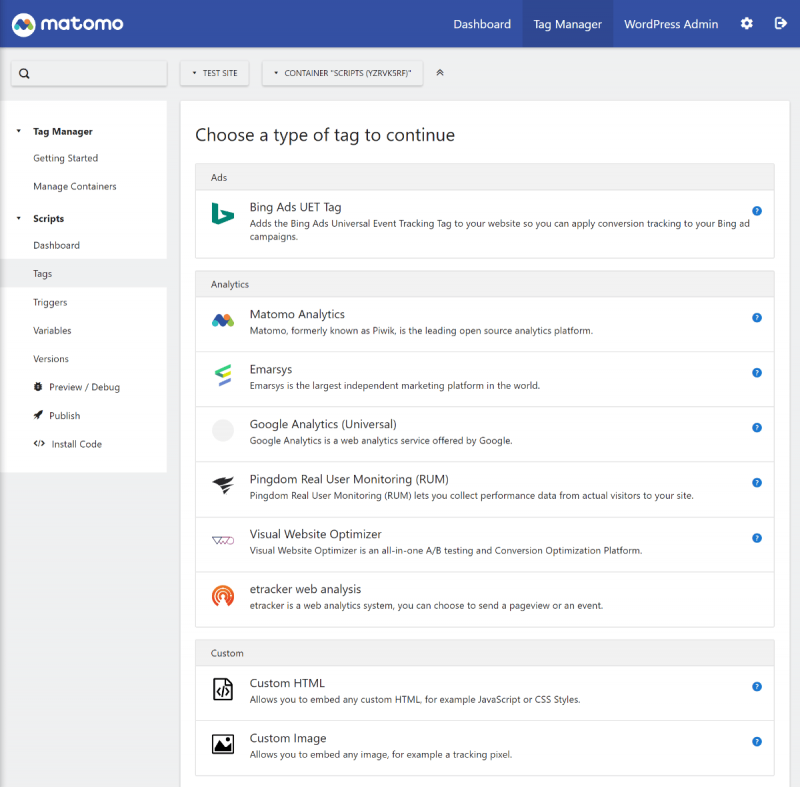Choose the Bing Ads UET Tag type
The width and height of the screenshot is (800, 787).
[485, 224]
